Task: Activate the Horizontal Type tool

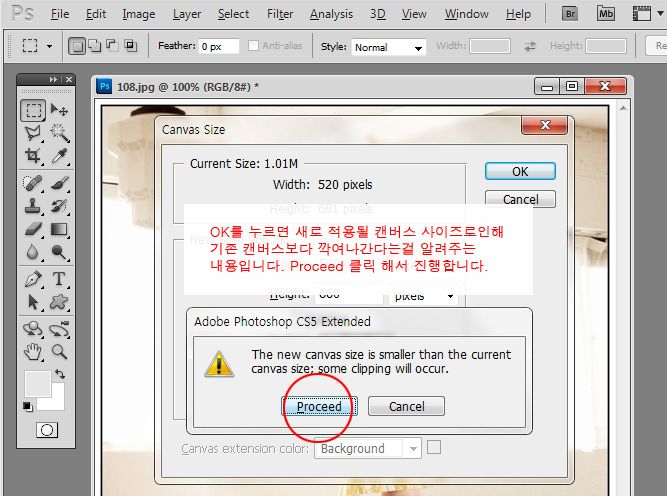Action: point(59,279)
